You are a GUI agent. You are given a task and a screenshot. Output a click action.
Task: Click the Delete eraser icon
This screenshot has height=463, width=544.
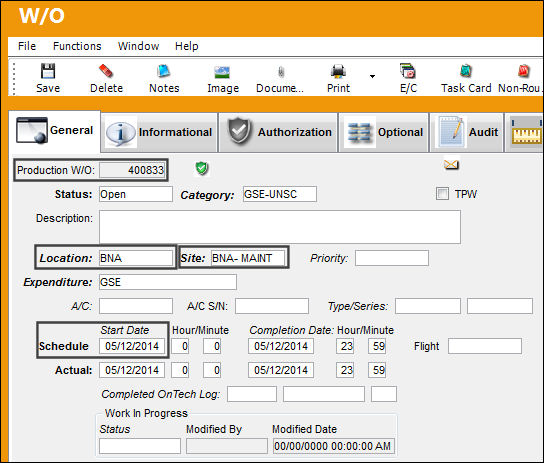click(106, 71)
